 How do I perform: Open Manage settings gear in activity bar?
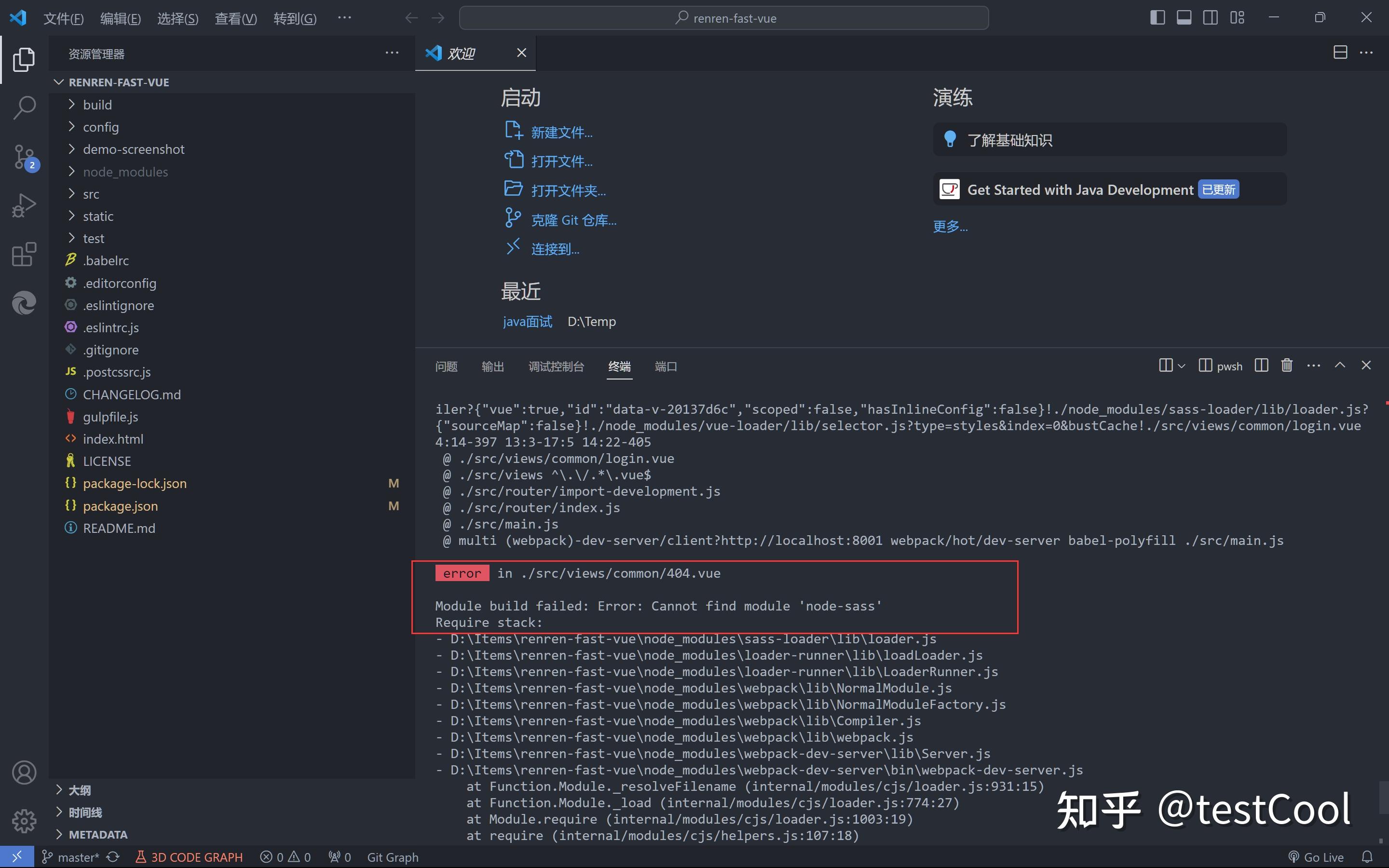24,821
